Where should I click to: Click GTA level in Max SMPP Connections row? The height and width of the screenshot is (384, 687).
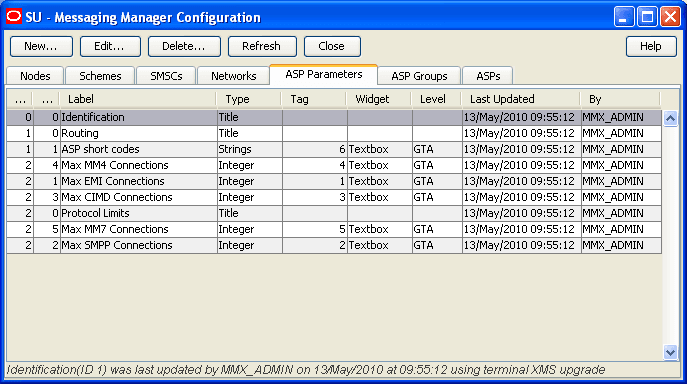click(x=437, y=245)
